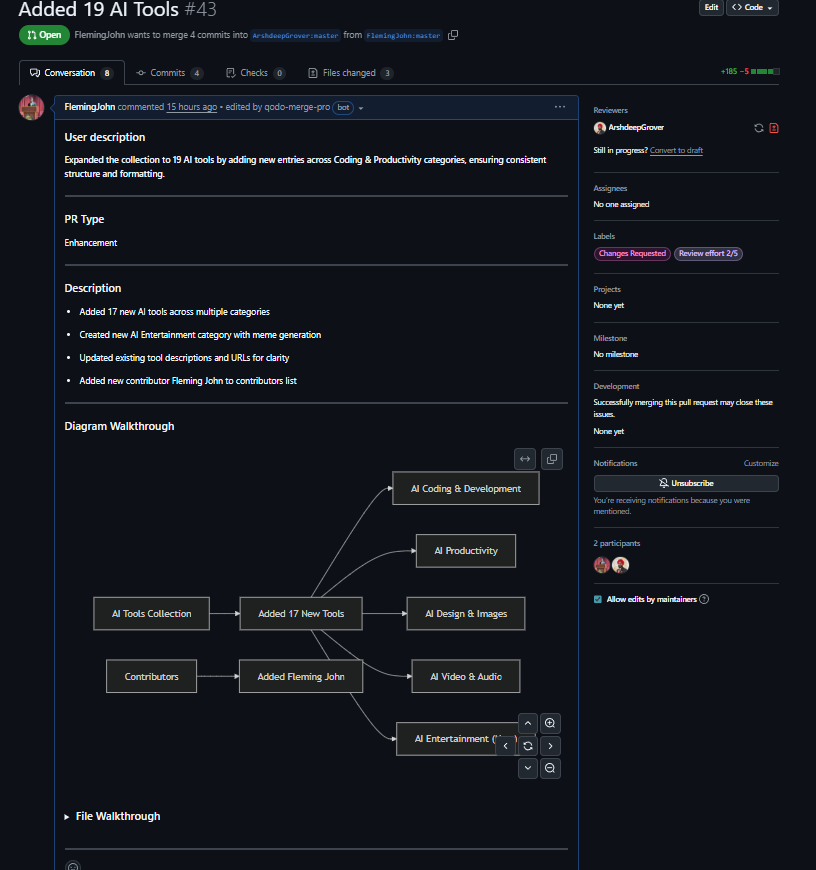This screenshot has height=870, width=816.
Task: Zoom in on the diagram
Action: click(550, 723)
